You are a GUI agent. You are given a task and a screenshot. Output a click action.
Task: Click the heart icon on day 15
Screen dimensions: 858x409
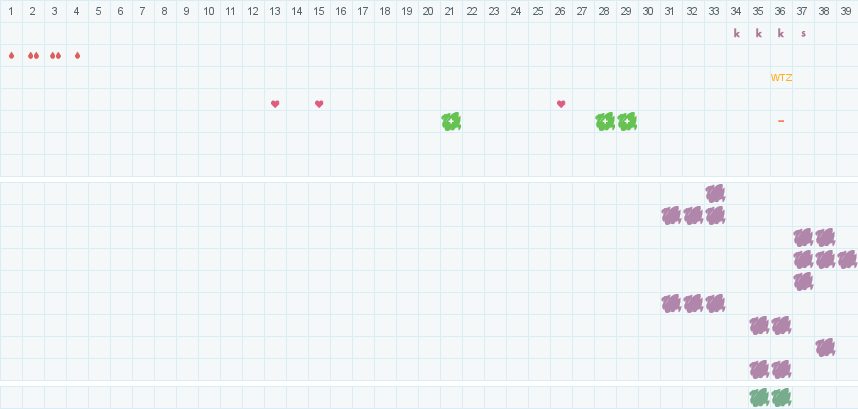tap(319, 104)
